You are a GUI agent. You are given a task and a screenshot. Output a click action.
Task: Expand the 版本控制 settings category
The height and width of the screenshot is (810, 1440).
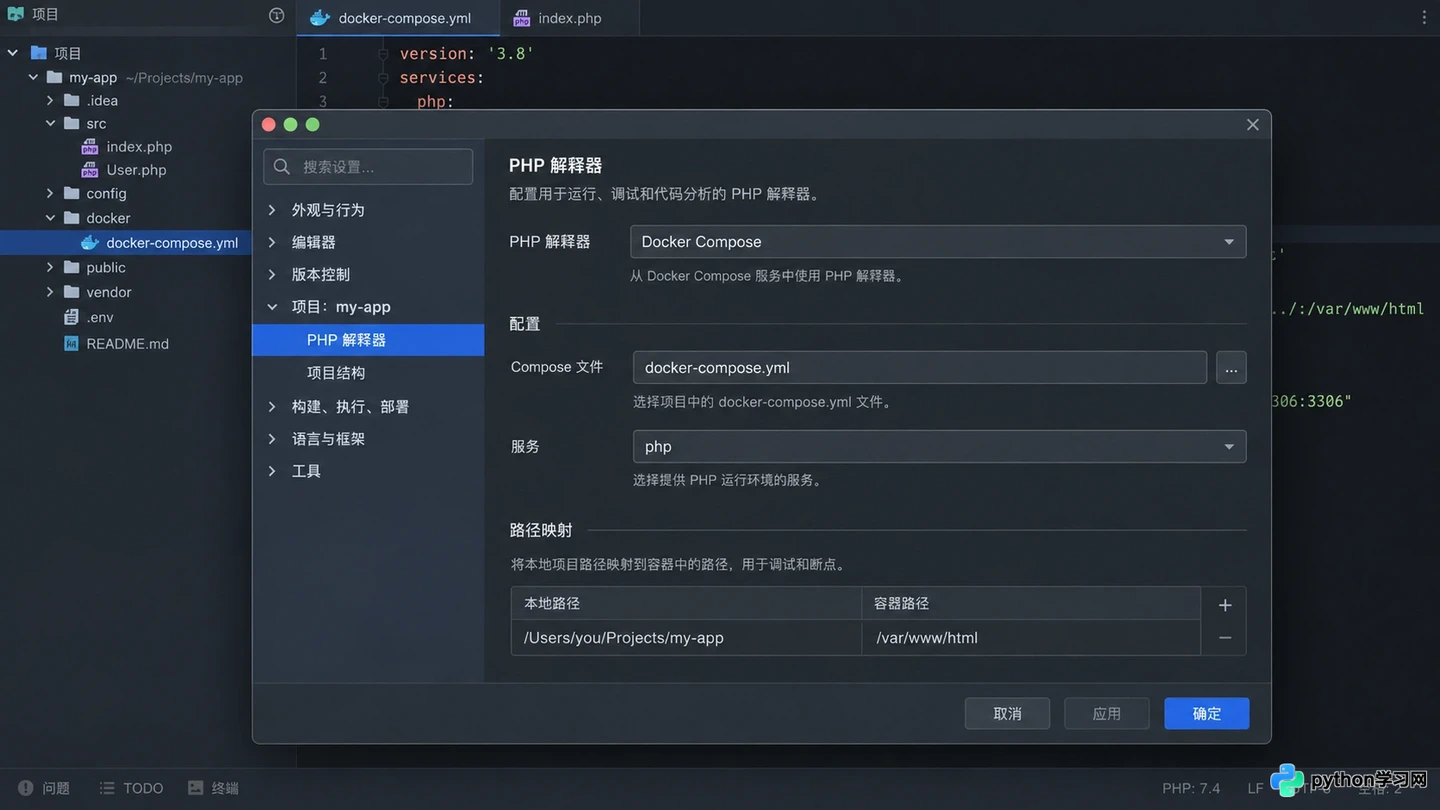tap(272, 274)
